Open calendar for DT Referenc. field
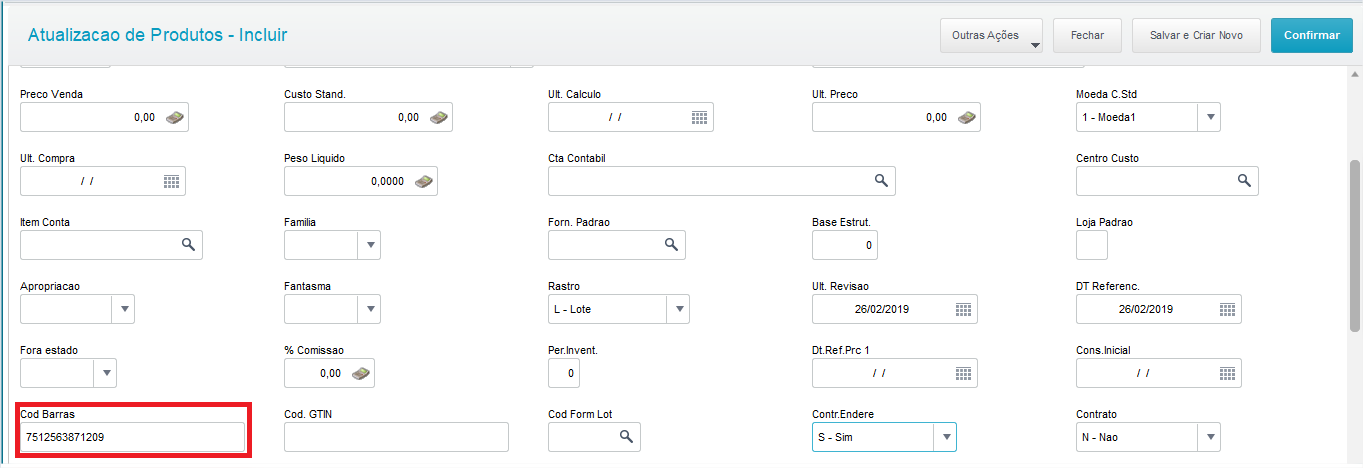The image size is (1363, 468). pyautogui.click(x=1228, y=309)
